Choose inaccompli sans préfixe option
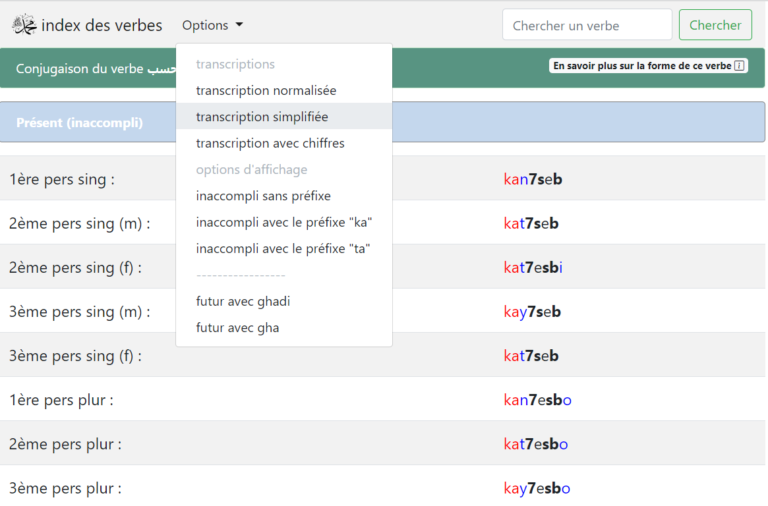Viewport: 768px width, 506px height. pyautogui.click(x=263, y=196)
